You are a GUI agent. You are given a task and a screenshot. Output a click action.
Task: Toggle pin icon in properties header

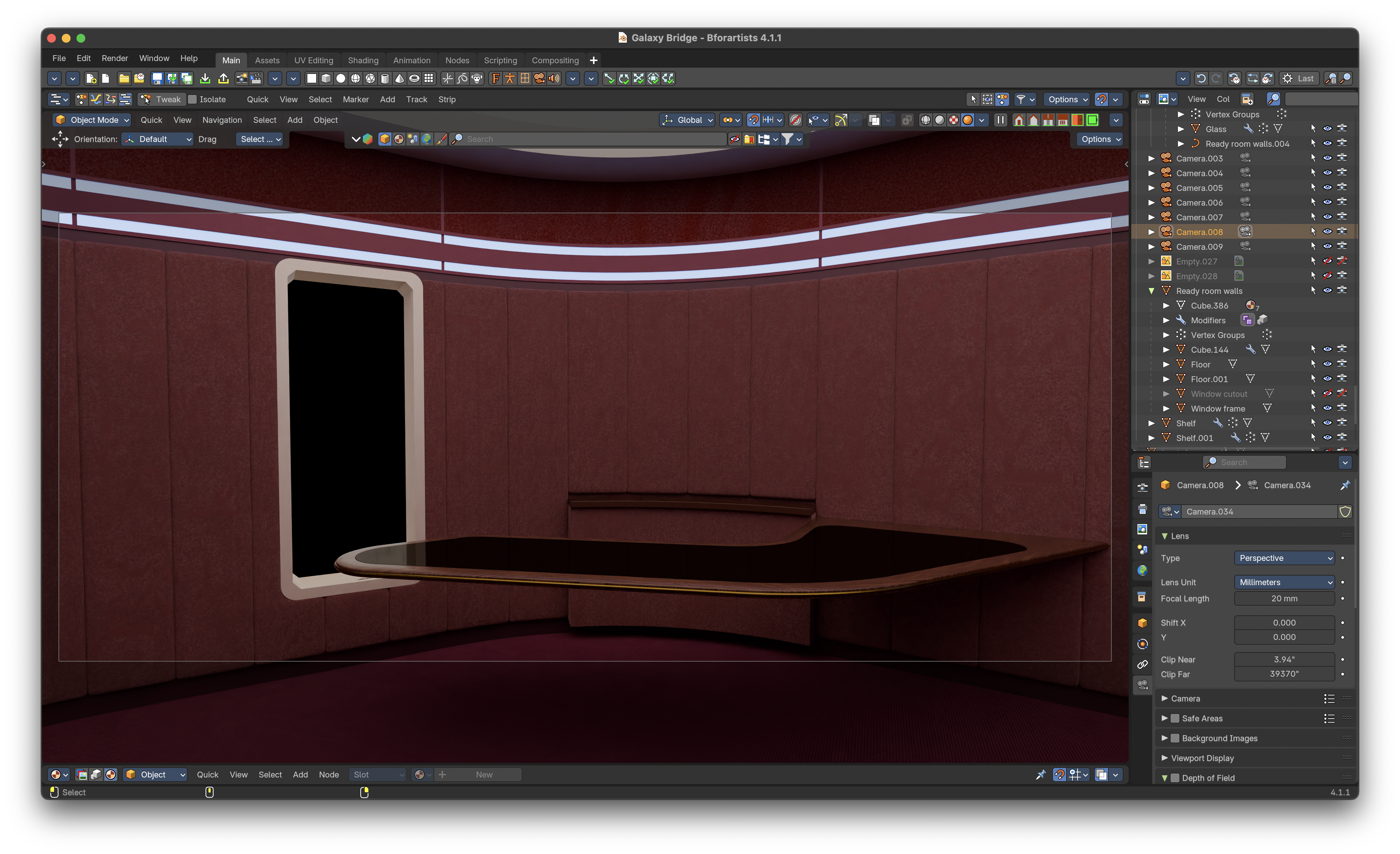(1345, 485)
